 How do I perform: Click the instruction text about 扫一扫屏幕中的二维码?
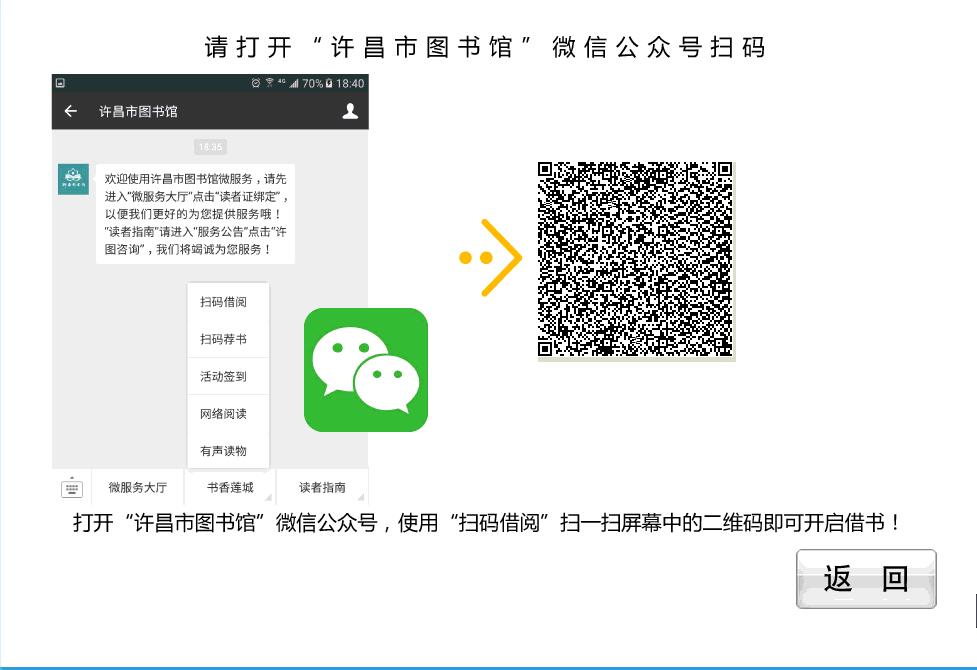[x=487, y=522]
